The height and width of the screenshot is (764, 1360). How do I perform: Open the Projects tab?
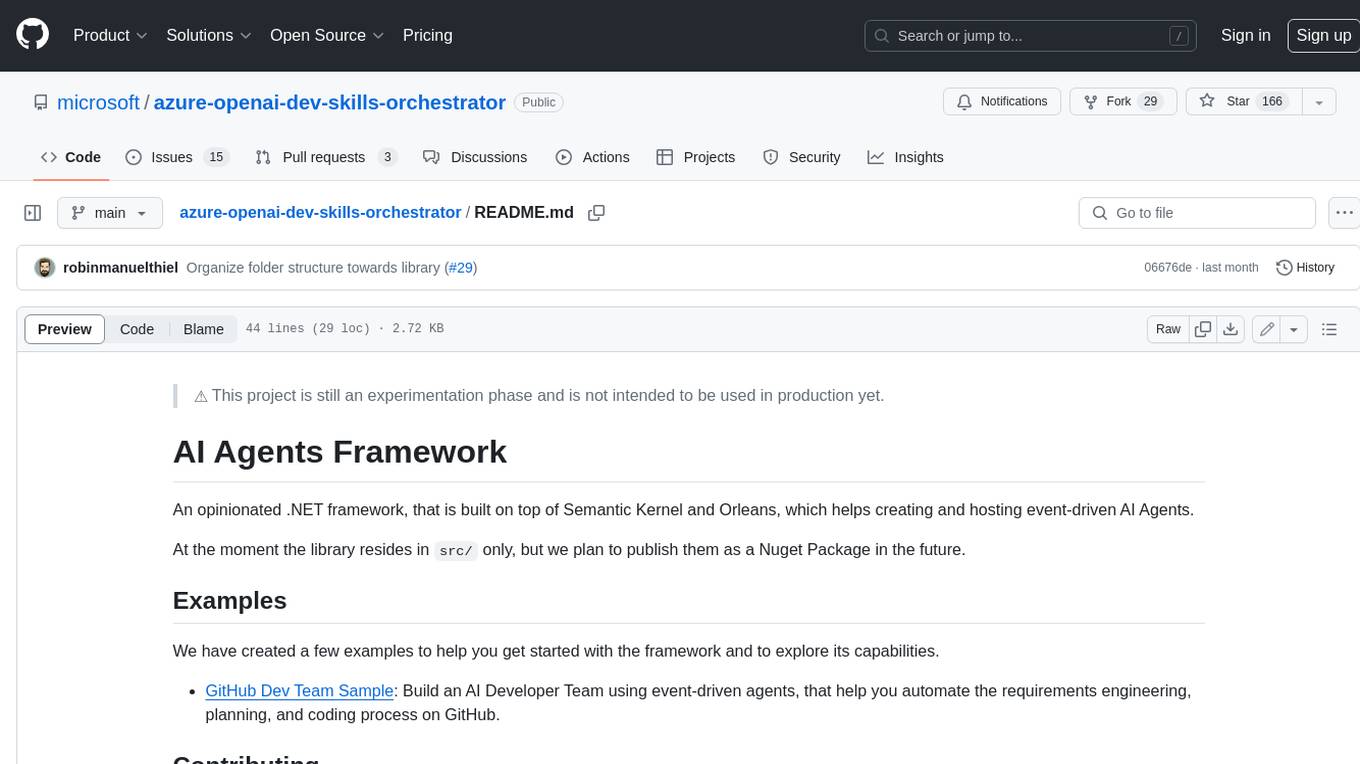696,157
